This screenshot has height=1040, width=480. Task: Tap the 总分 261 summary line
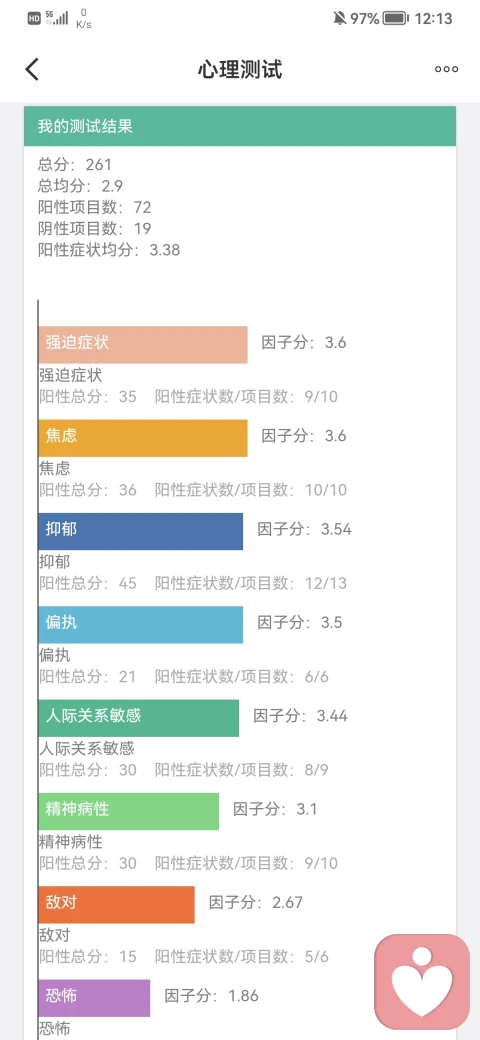[x=75, y=164]
